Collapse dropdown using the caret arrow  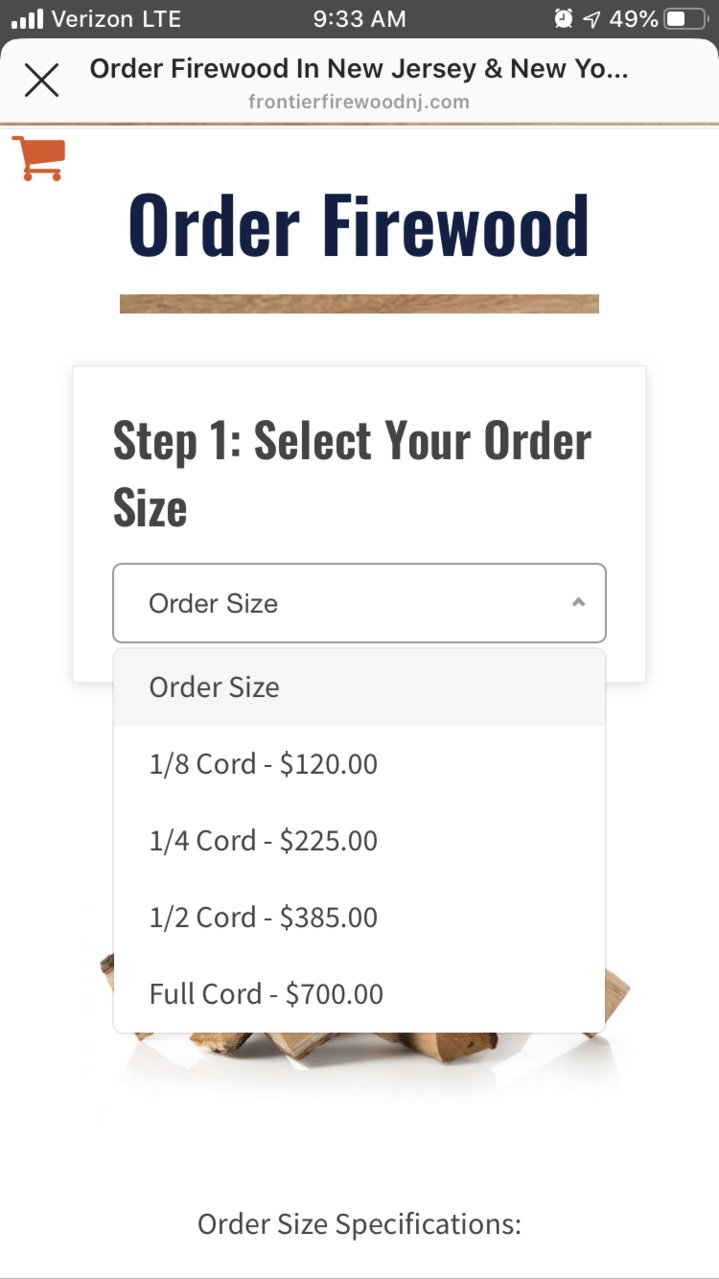click(x=578, y=603)
